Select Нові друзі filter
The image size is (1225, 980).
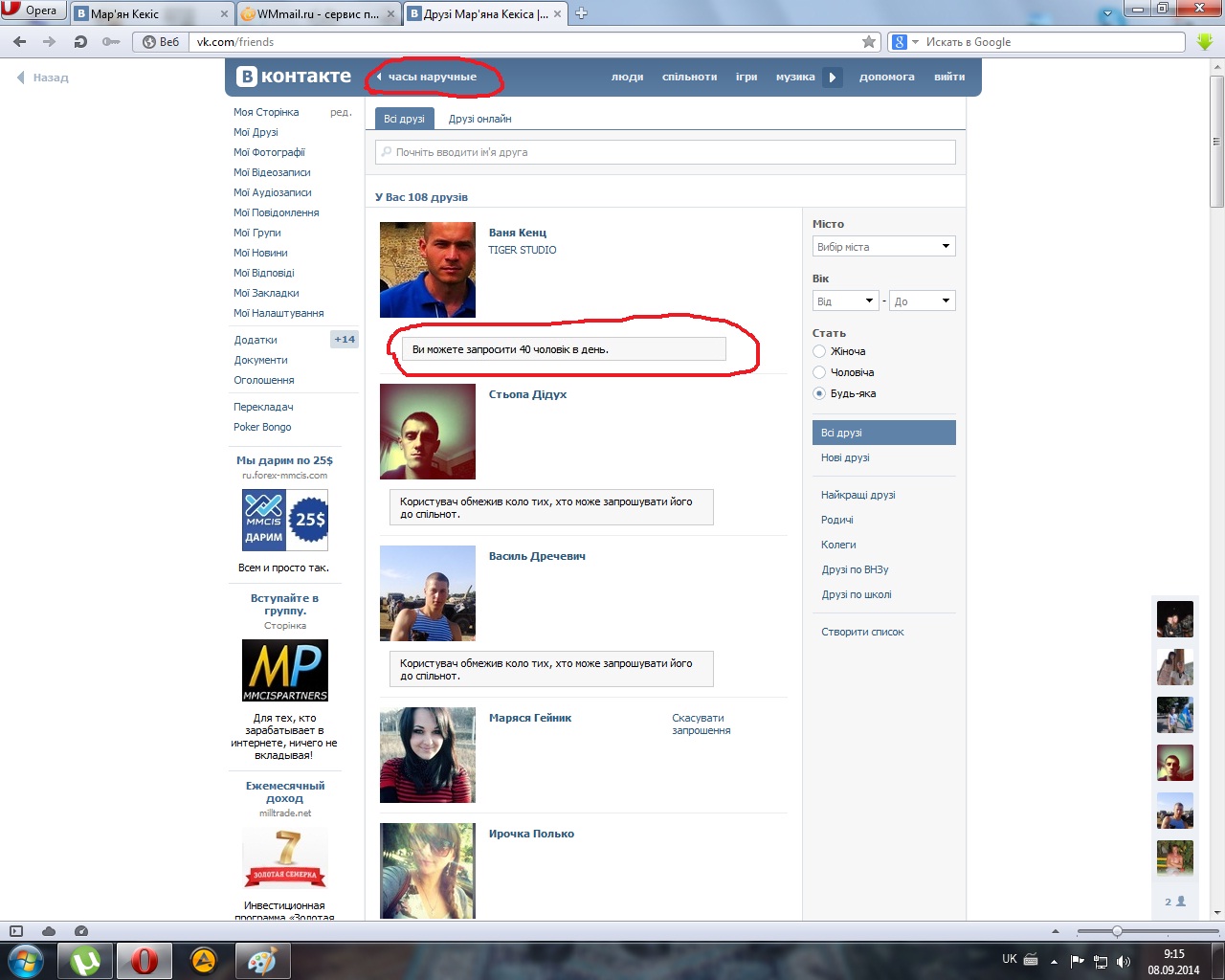(x=845, y=457)
